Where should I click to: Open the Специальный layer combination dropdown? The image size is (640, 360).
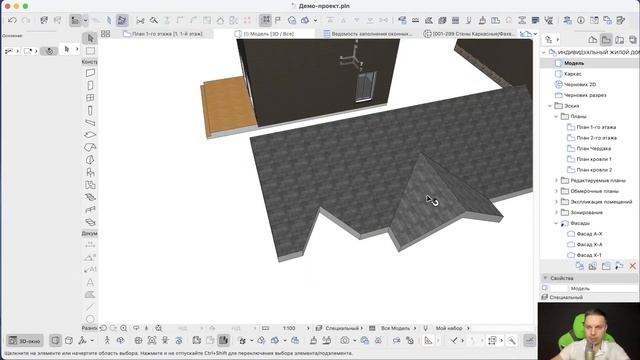tap(340, 328)
